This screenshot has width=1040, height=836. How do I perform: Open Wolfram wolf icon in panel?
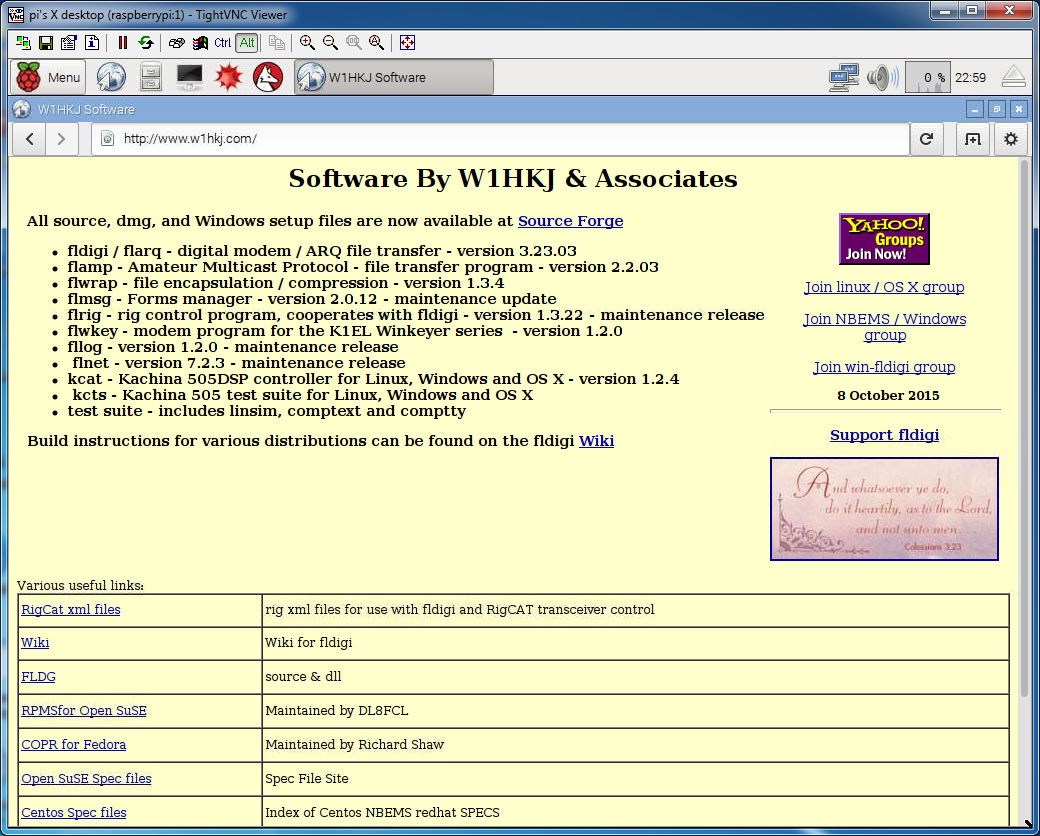click(x=268, y=77)
